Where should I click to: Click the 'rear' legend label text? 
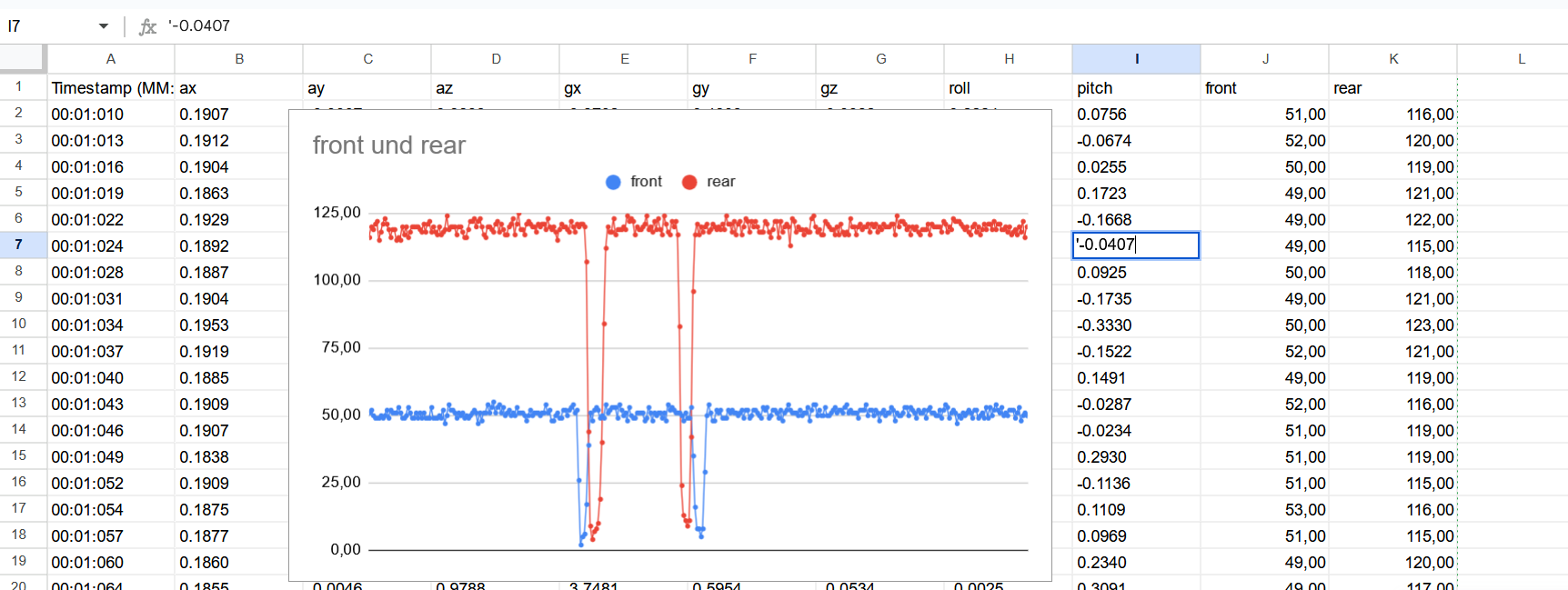click(720, 182)
